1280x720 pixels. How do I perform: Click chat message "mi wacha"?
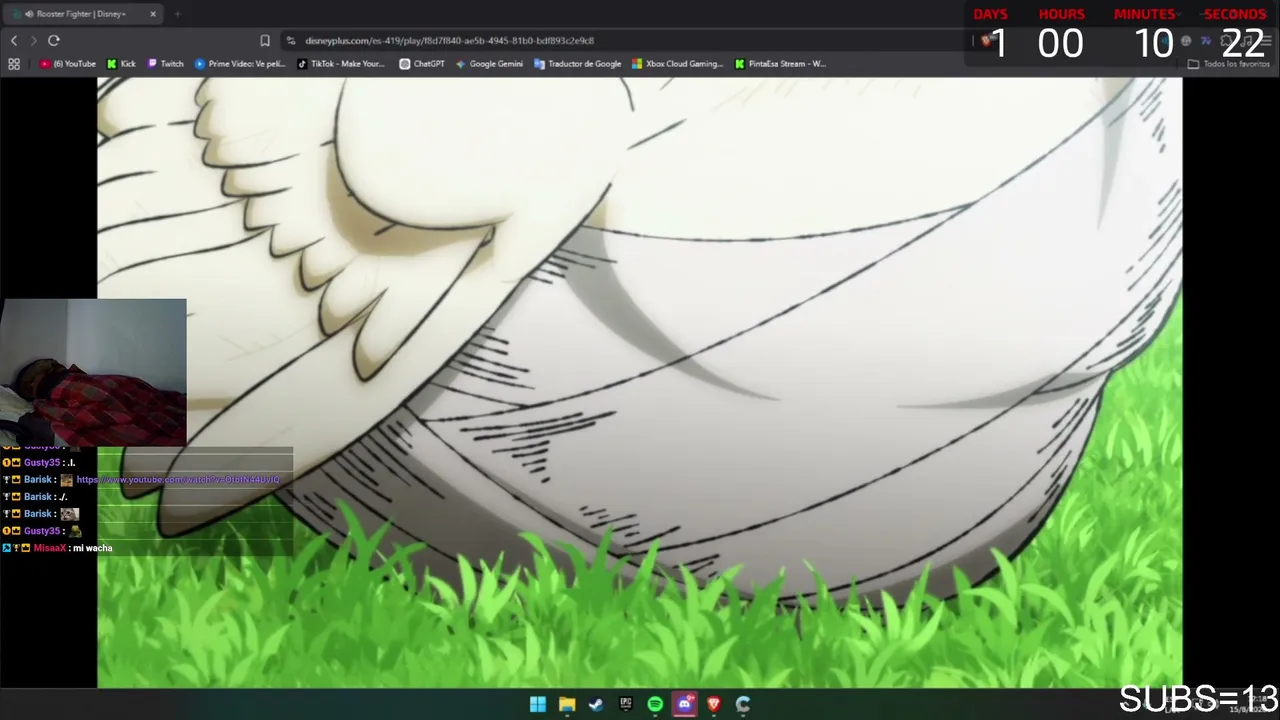92,548
